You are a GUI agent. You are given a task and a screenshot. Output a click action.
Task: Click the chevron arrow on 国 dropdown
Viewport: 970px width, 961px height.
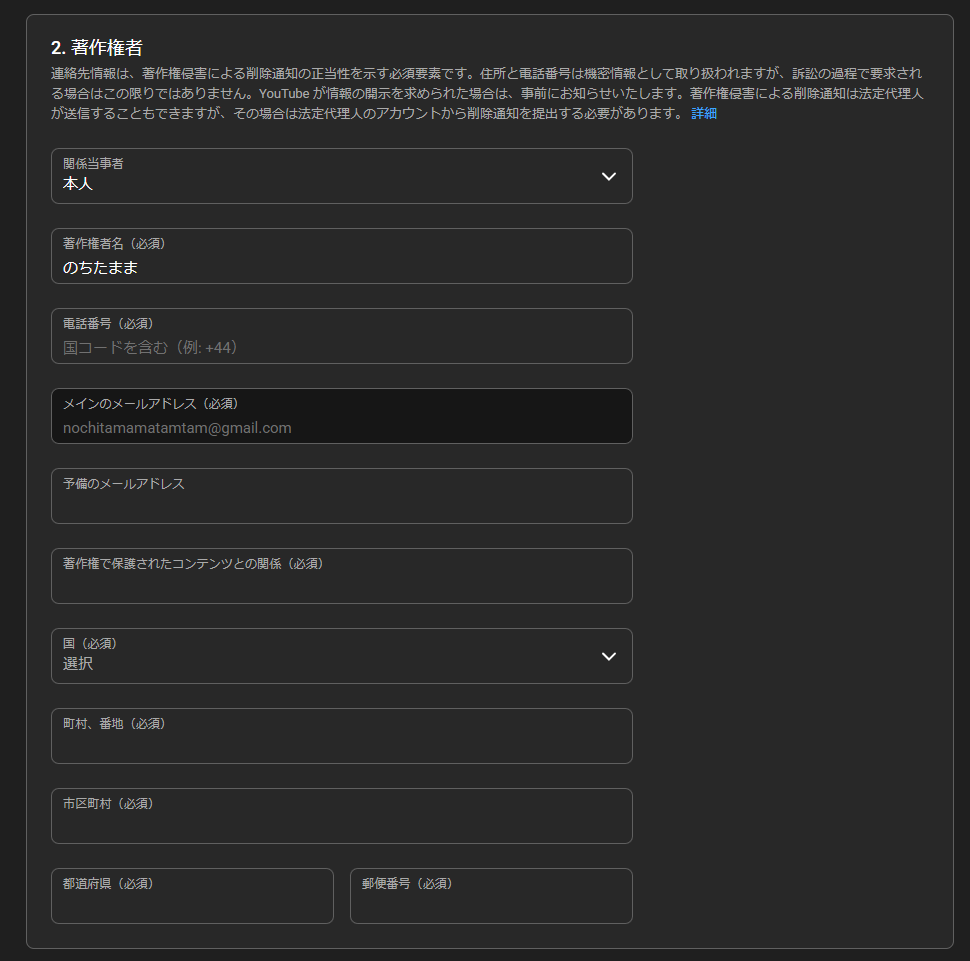[608, 656]
